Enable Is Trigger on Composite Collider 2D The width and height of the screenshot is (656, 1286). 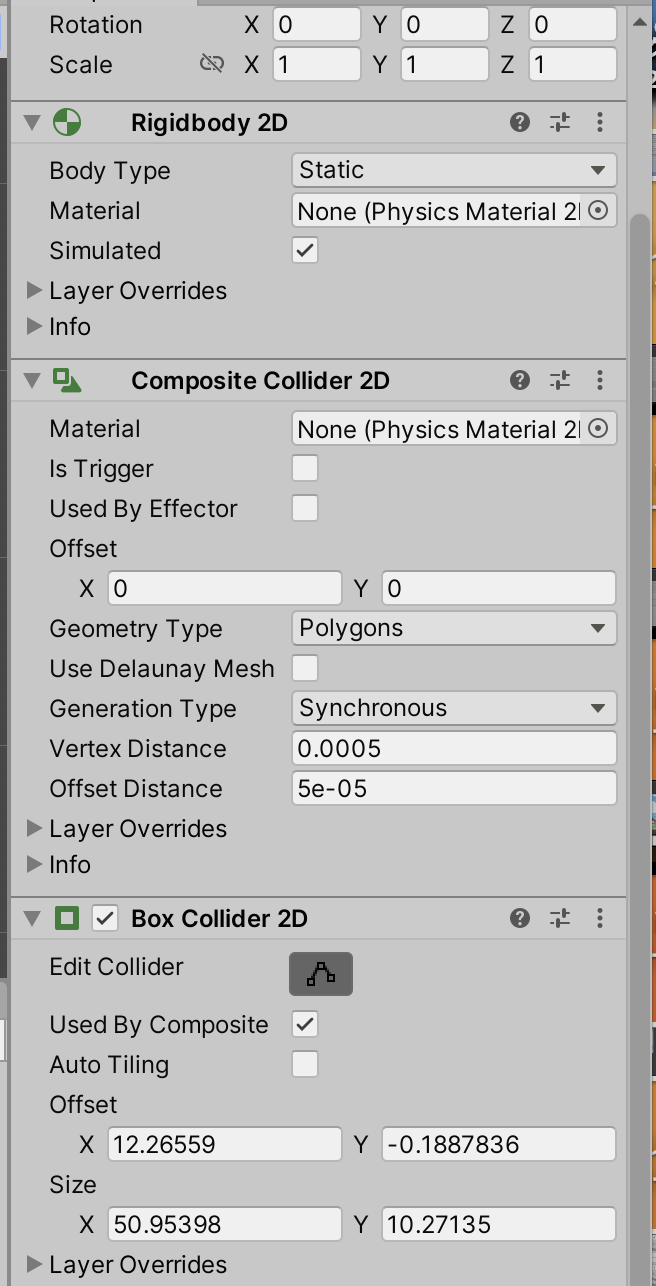pos(305,468)
